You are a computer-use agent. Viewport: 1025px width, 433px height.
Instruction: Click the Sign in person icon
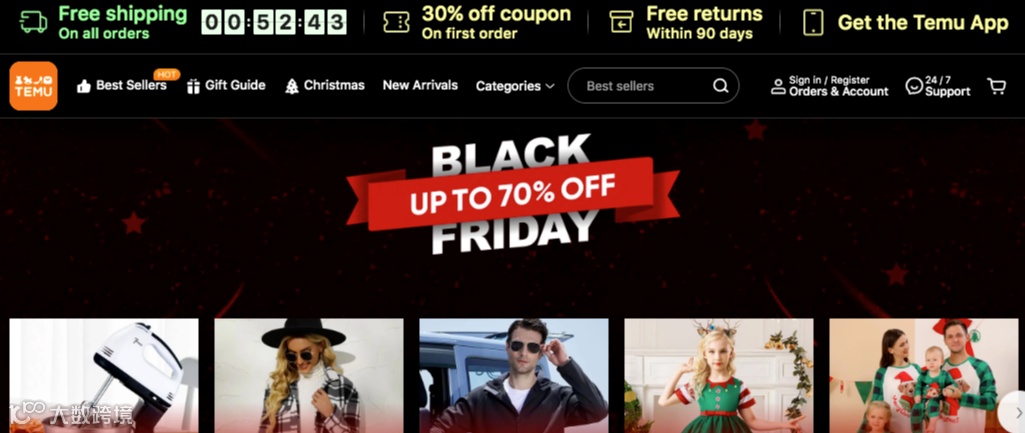coord(778,86)
